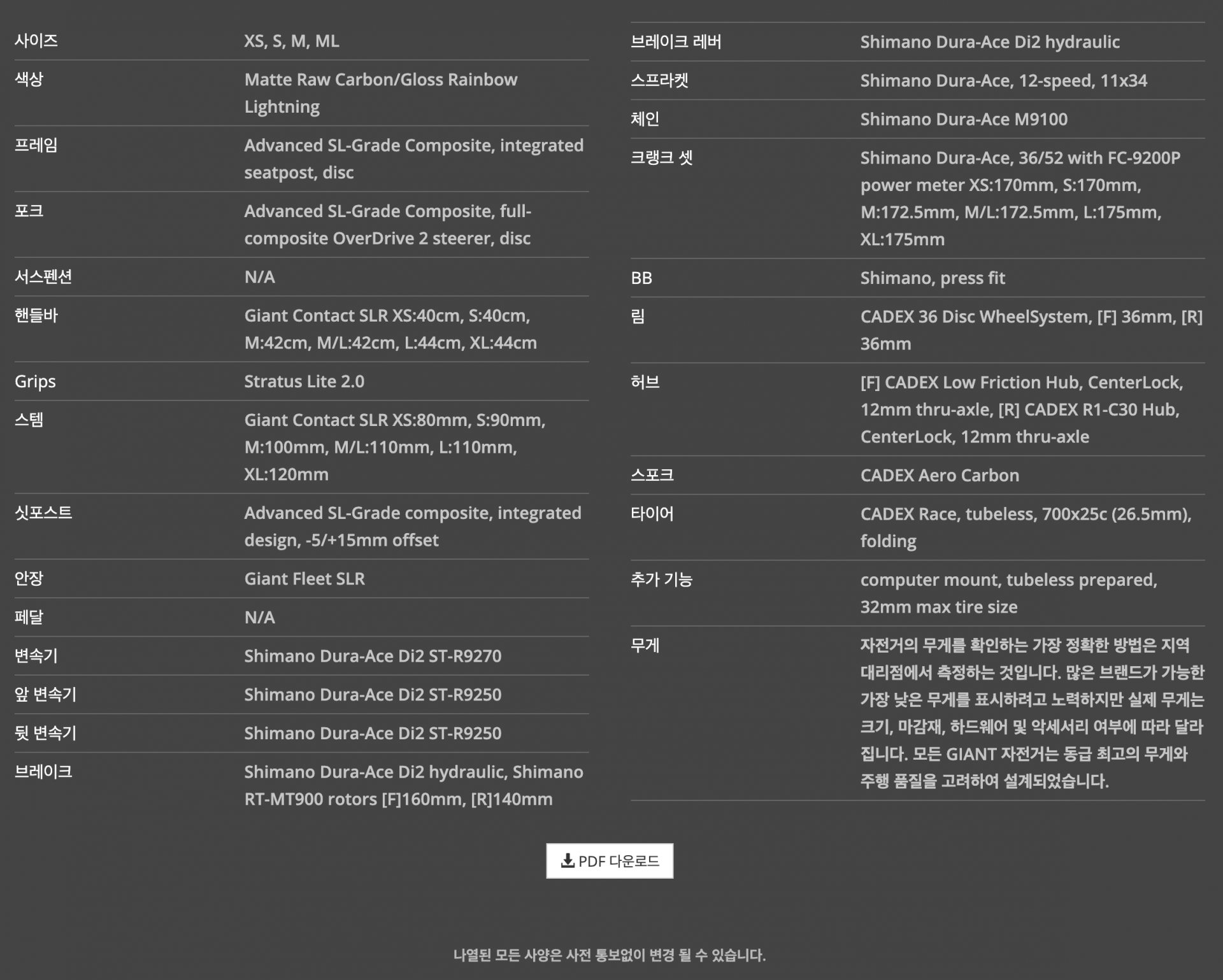Click the 스템 stem length specification
This screenshot has height=980, width=1223.
(x=394, y=446)
